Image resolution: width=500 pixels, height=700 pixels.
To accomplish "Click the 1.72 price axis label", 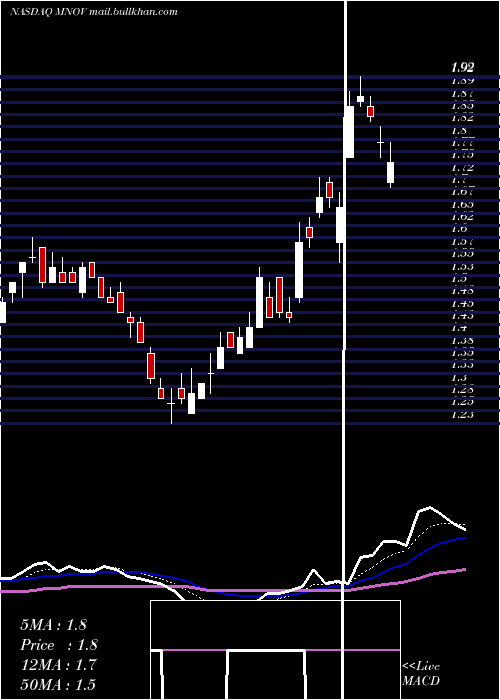I will pos(462,168).
